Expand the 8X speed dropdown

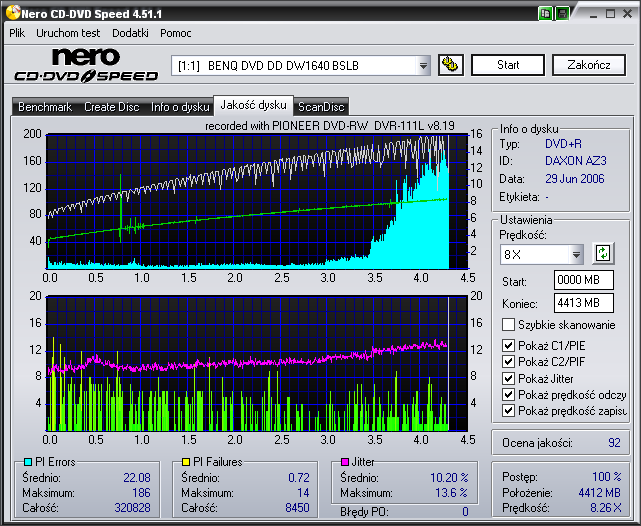pos(576,255)
